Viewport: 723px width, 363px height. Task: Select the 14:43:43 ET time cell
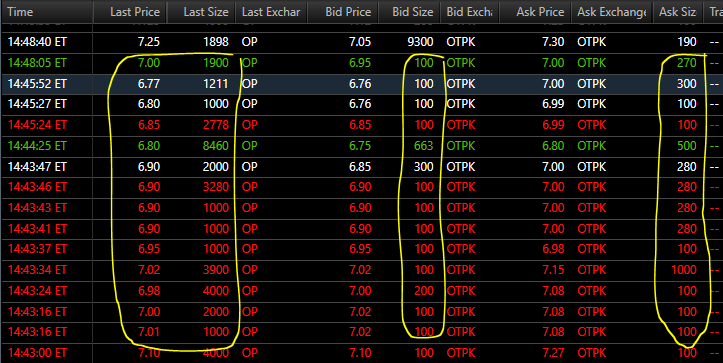[37, 208]
